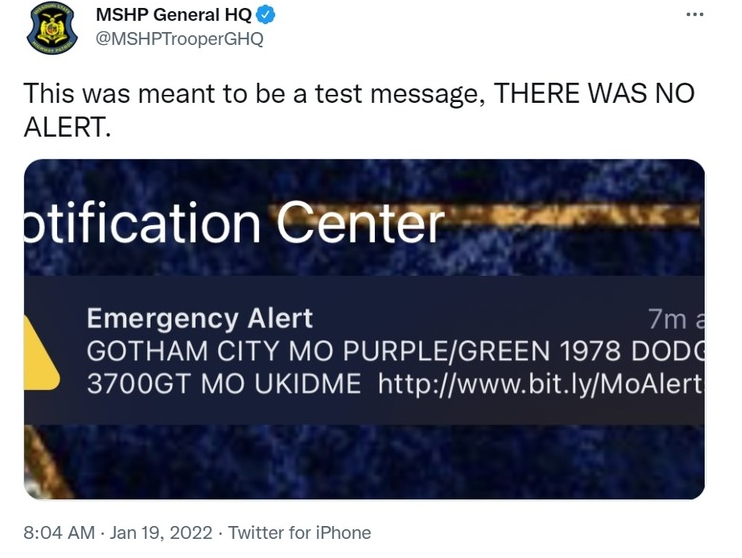Viewport: 742px width, 558px height.
Task: Click the Notification Center heading text
Action: point(234,222)
